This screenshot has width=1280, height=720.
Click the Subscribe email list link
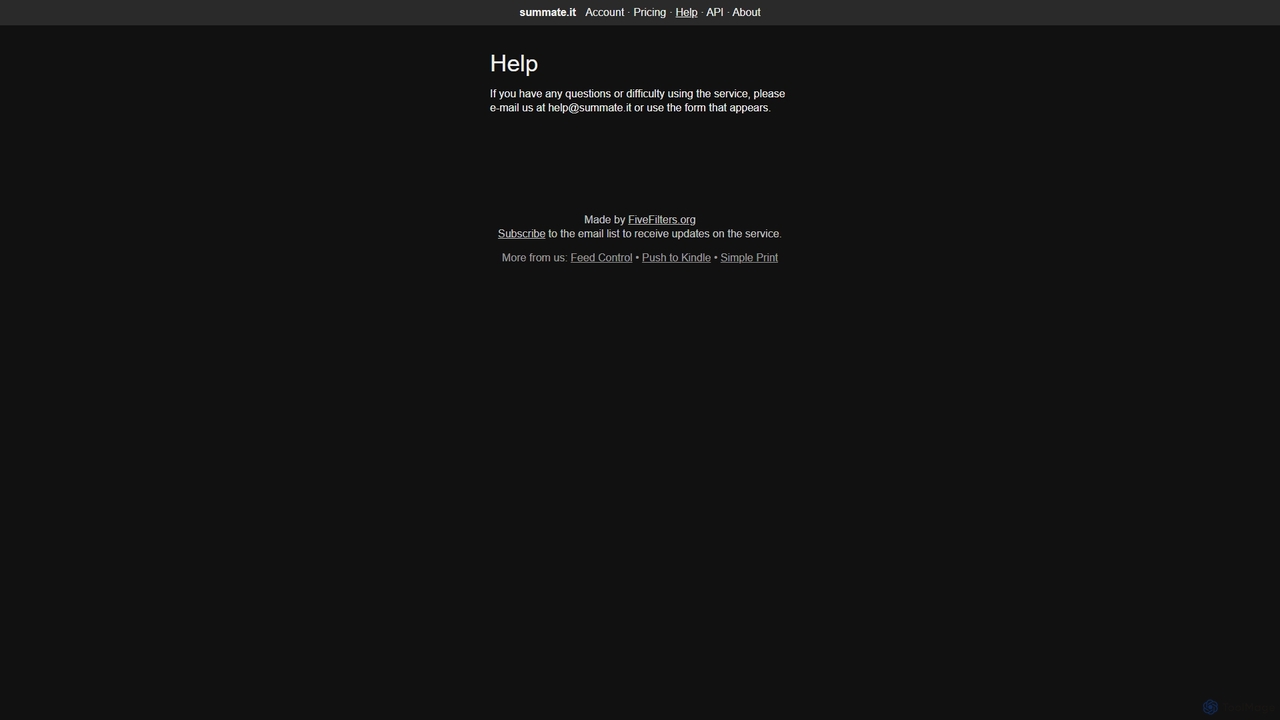pos(521,234)
